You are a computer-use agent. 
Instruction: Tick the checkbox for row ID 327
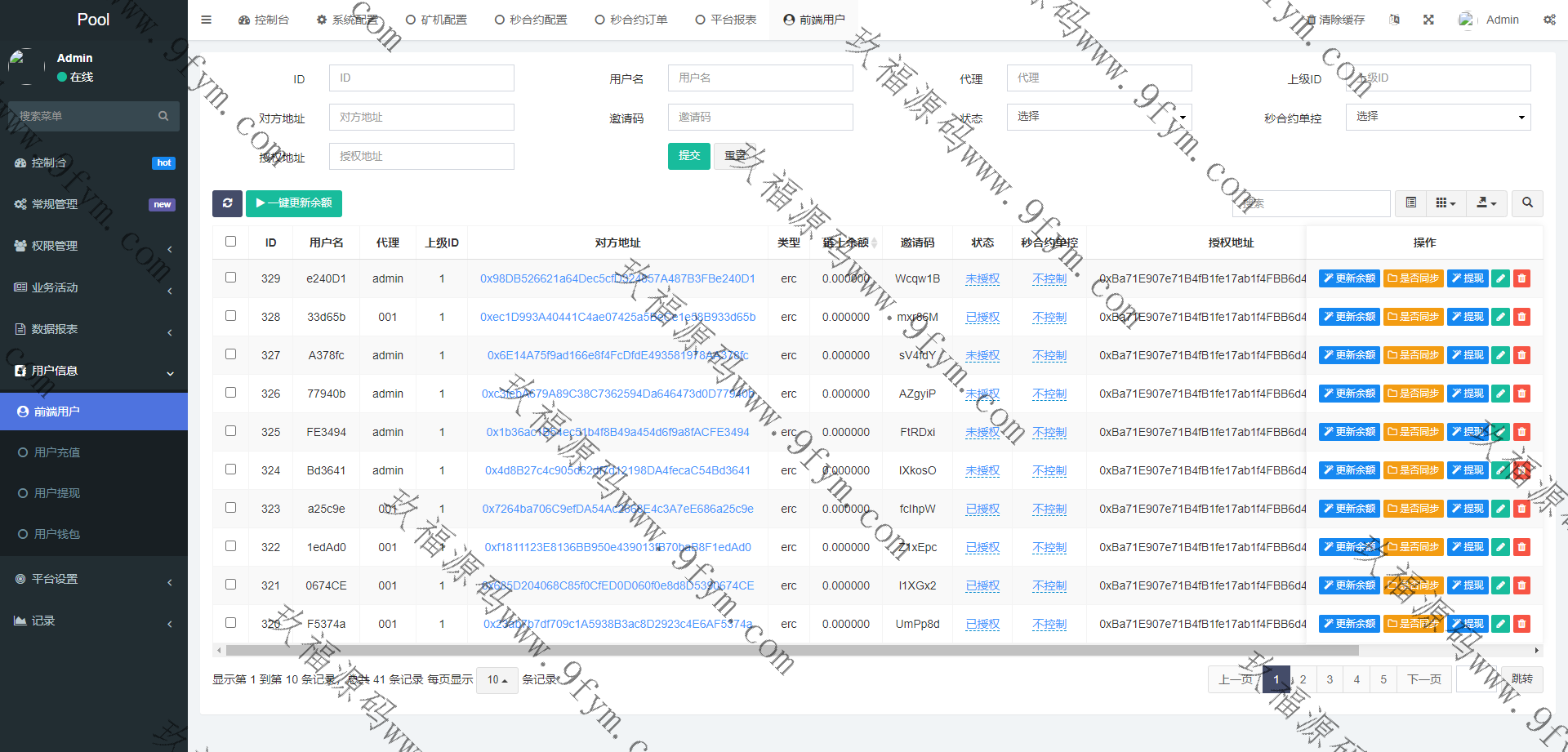(230, 354)
